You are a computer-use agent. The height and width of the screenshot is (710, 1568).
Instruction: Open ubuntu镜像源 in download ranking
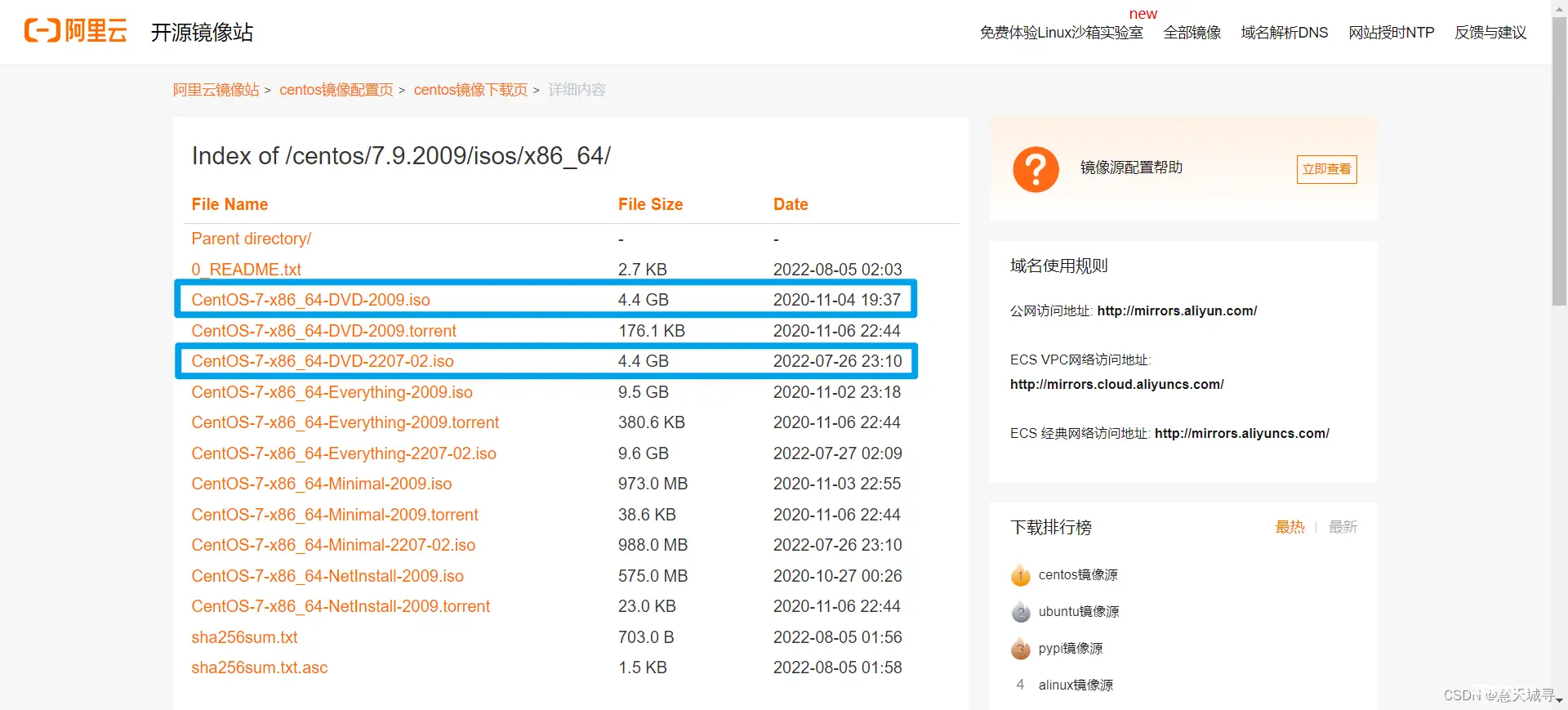click(x=1079, y=612)
